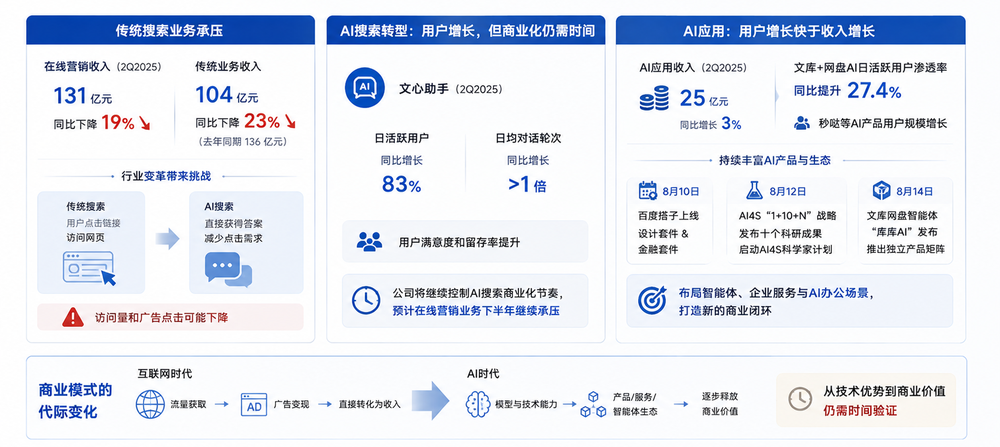Click the AI应用收入 (2Q2025) label
Screen dimensions: 1000x447
pyautogui.click(x=693, y=67)
